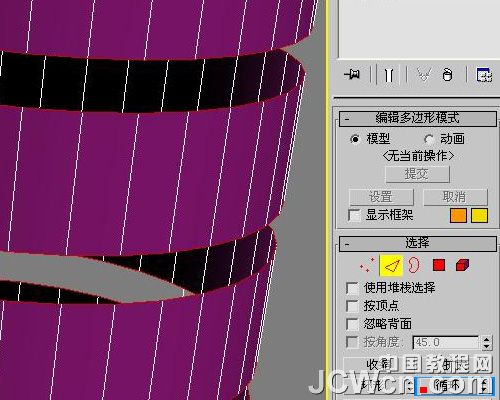The width and height of the screenshot is (500, 400).
Task: Toggle Show End Result icon
Action: coord(389,75)
